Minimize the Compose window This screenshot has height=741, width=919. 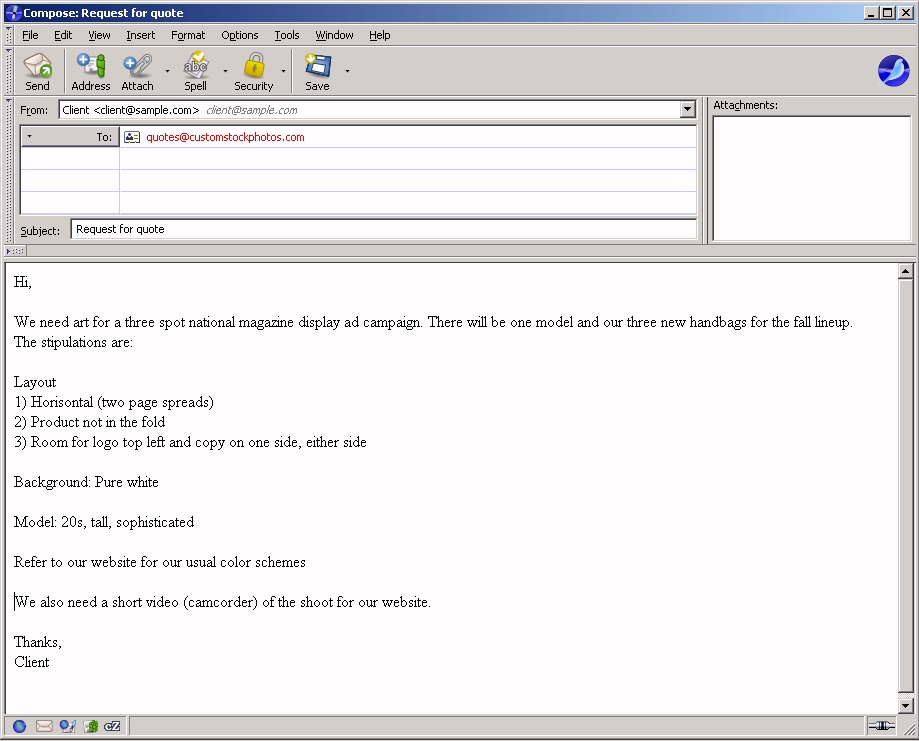tap(872, 12)
